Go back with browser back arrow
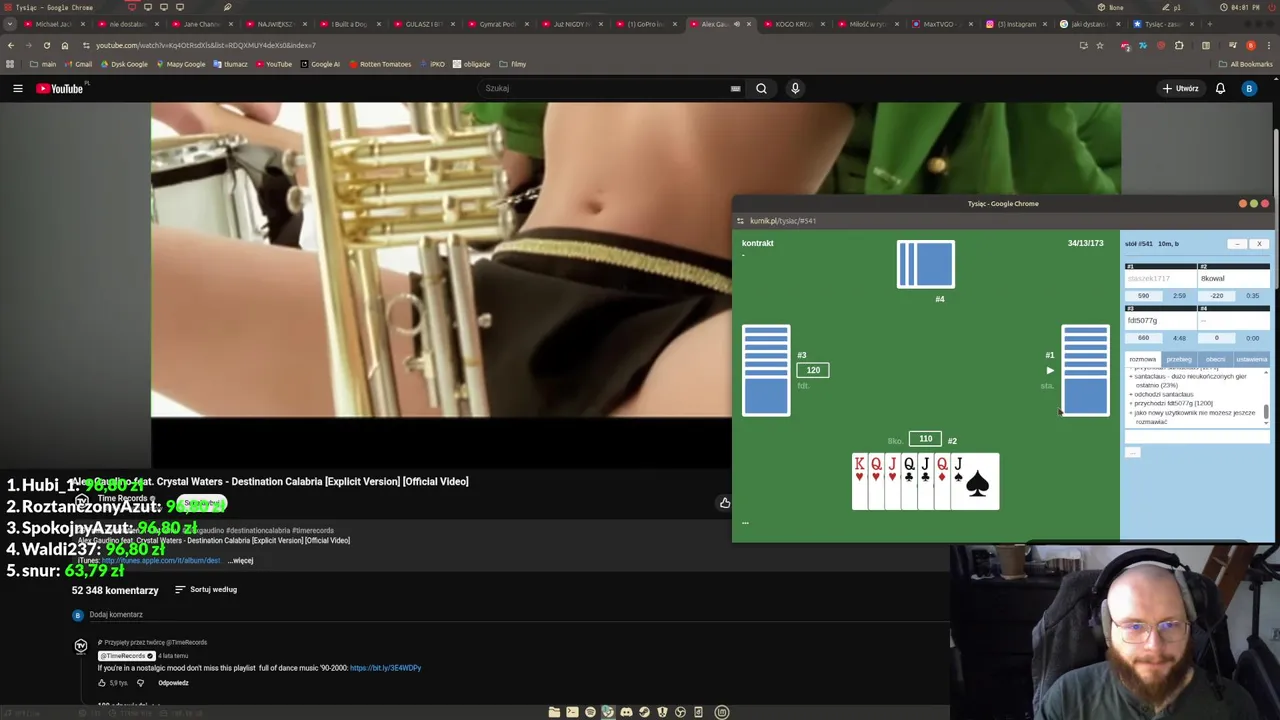The image size is (1280, 720). click(10, 45)
